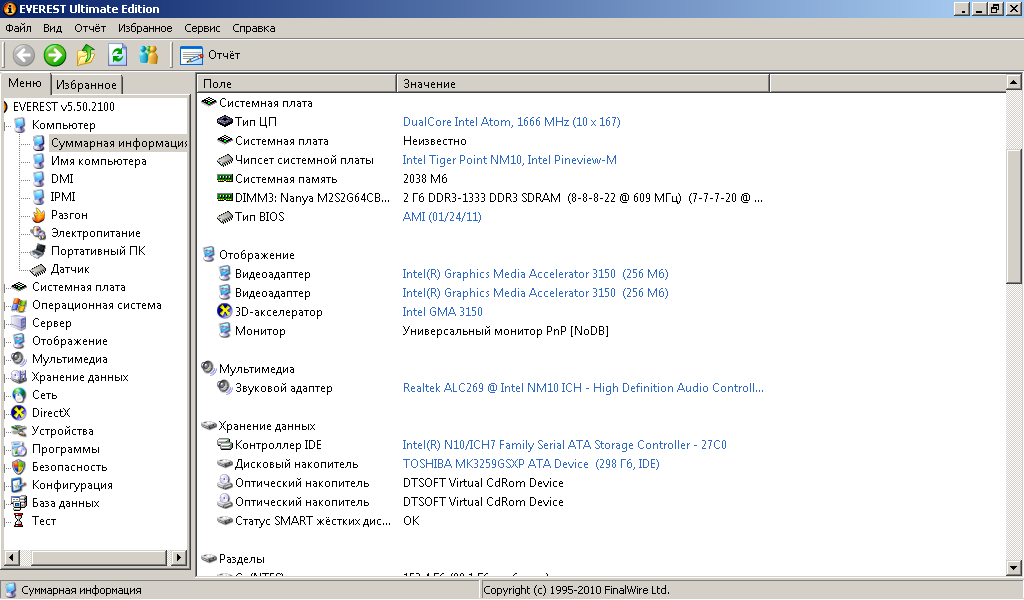This screenshot has height=600, width=1024.
Task: Select Имя компьютера tree item
Action: tap(99, 161)
